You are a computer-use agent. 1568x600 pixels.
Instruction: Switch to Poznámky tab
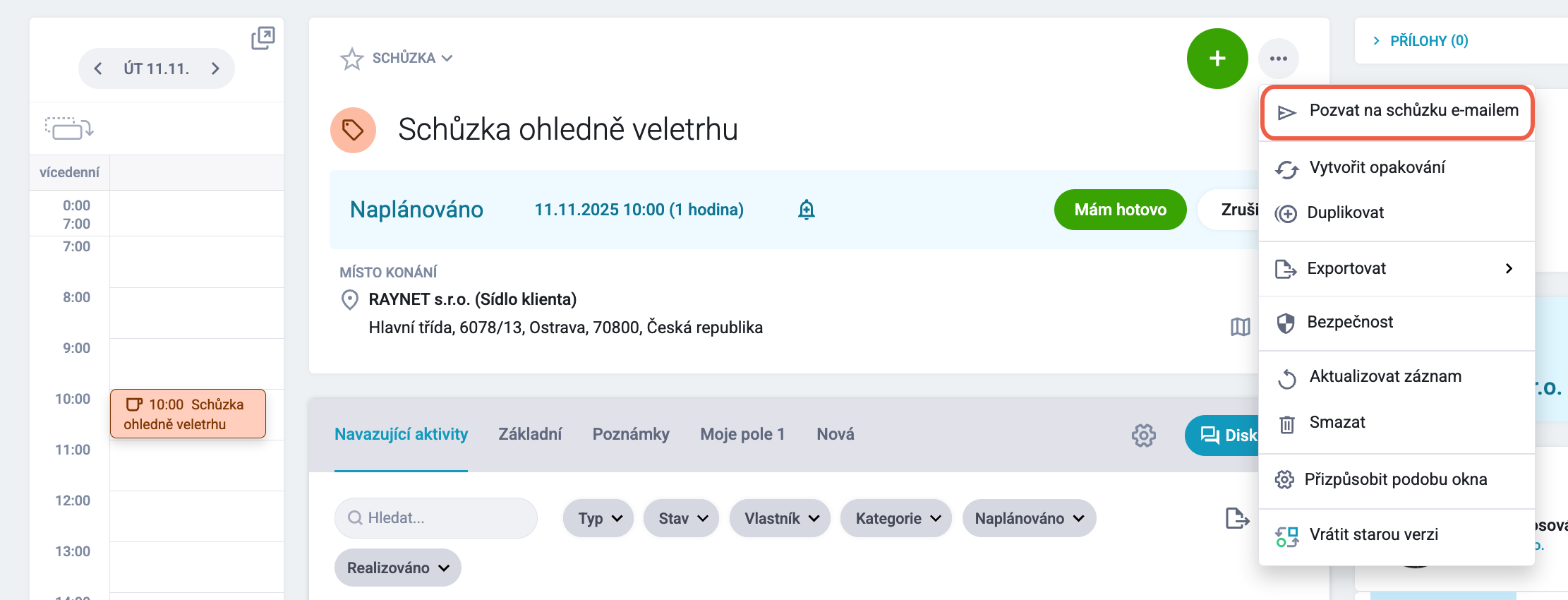pos(631,435)
